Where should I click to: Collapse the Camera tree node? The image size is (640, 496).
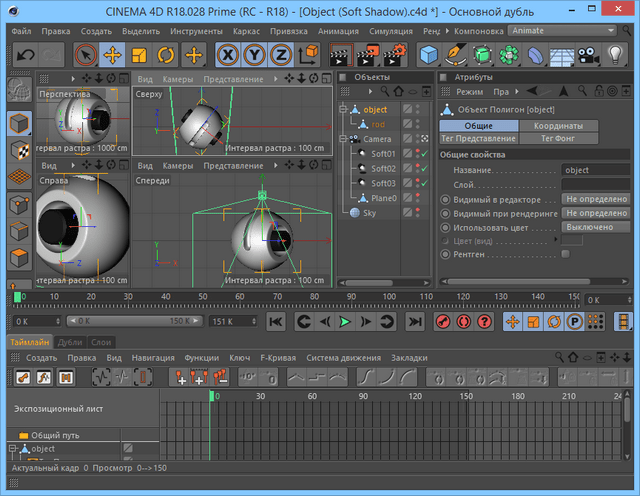(343, 139)
